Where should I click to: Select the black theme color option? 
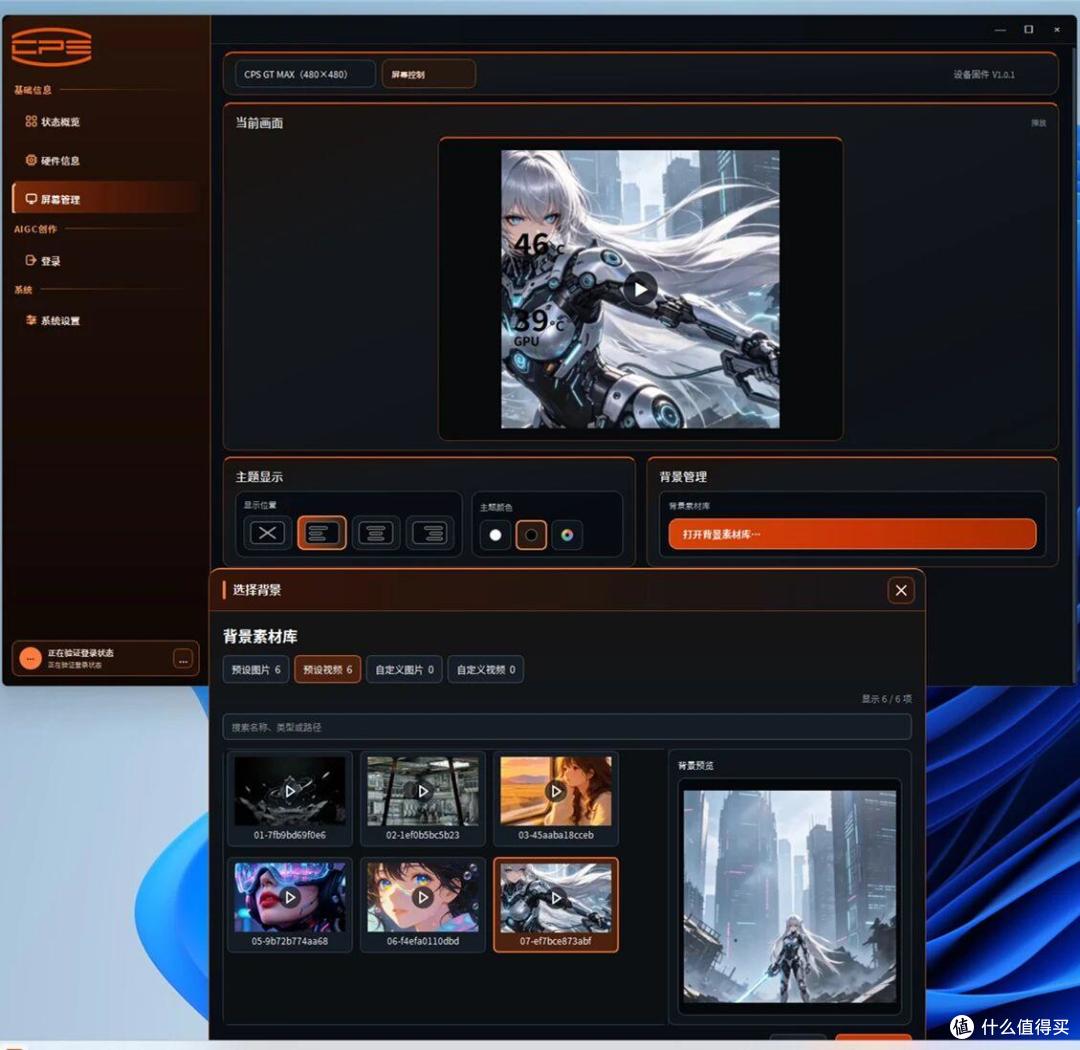(531, 535)
